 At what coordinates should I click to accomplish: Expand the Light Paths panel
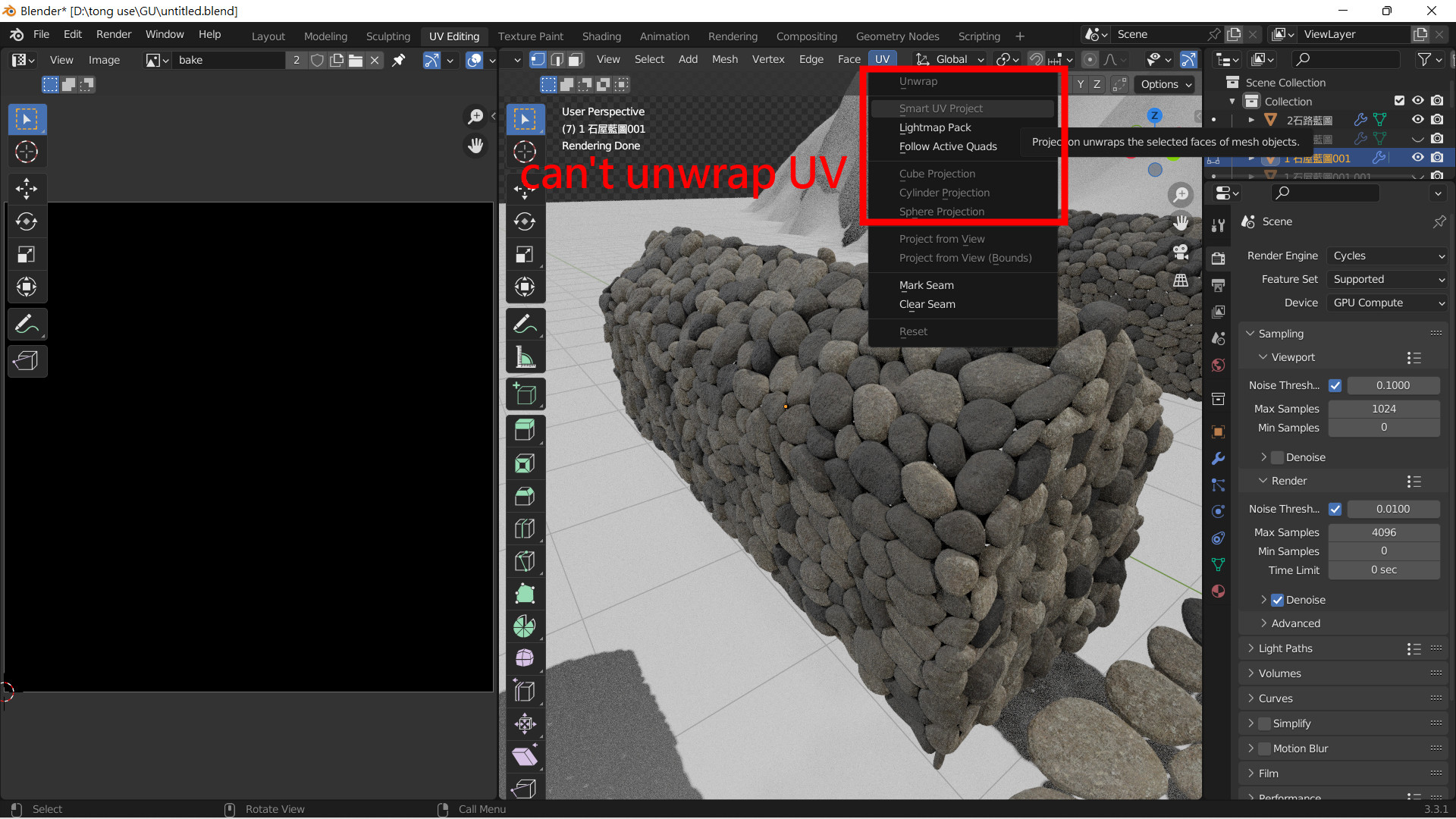coord(1285,648)
